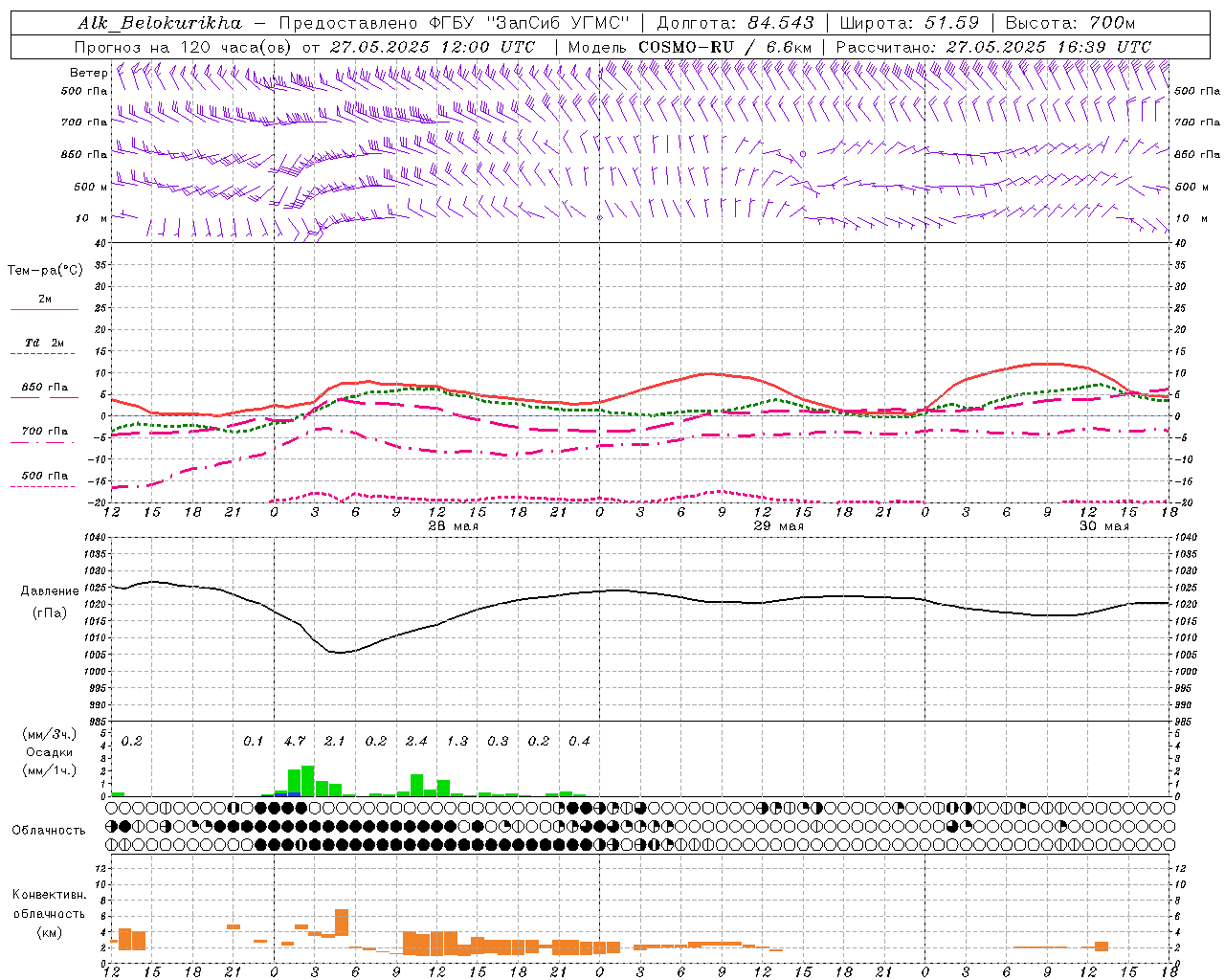Click the (мм/3ч.) unit label
The image size is (1225, 980).
49,734
